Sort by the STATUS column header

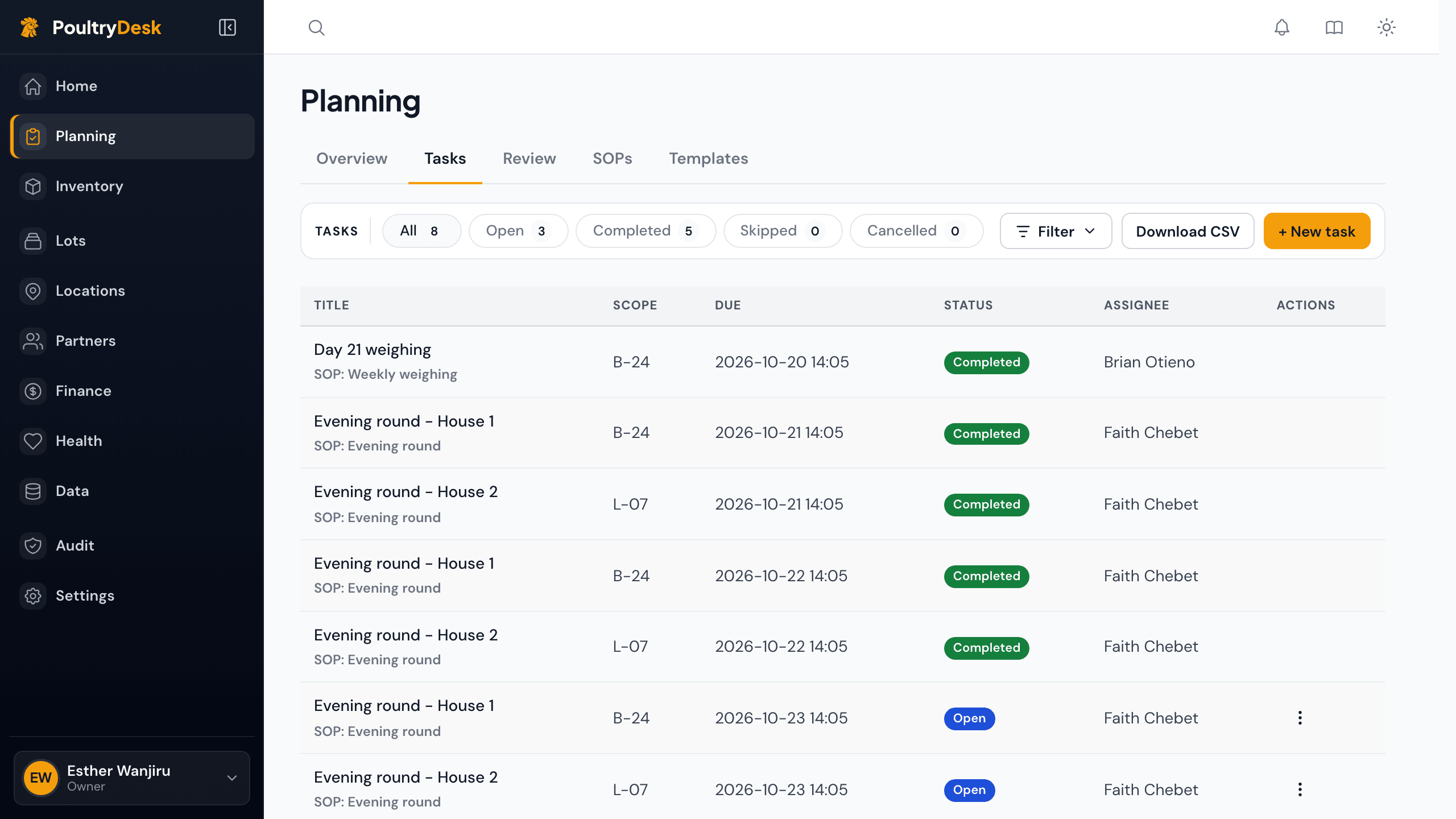968,305
